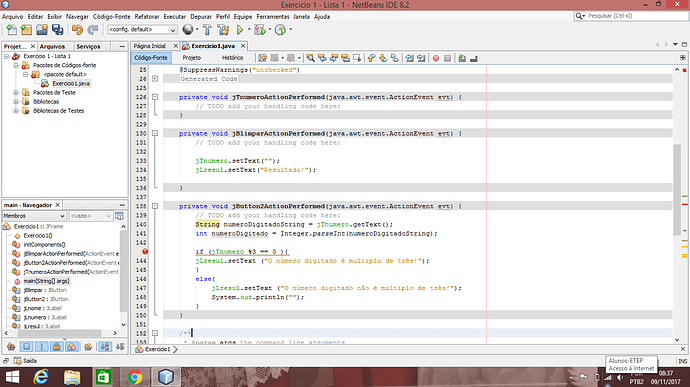Toggle Show Fields filter in Navigator
Viewport: 690px width, 387px height.
click(26, 346)
